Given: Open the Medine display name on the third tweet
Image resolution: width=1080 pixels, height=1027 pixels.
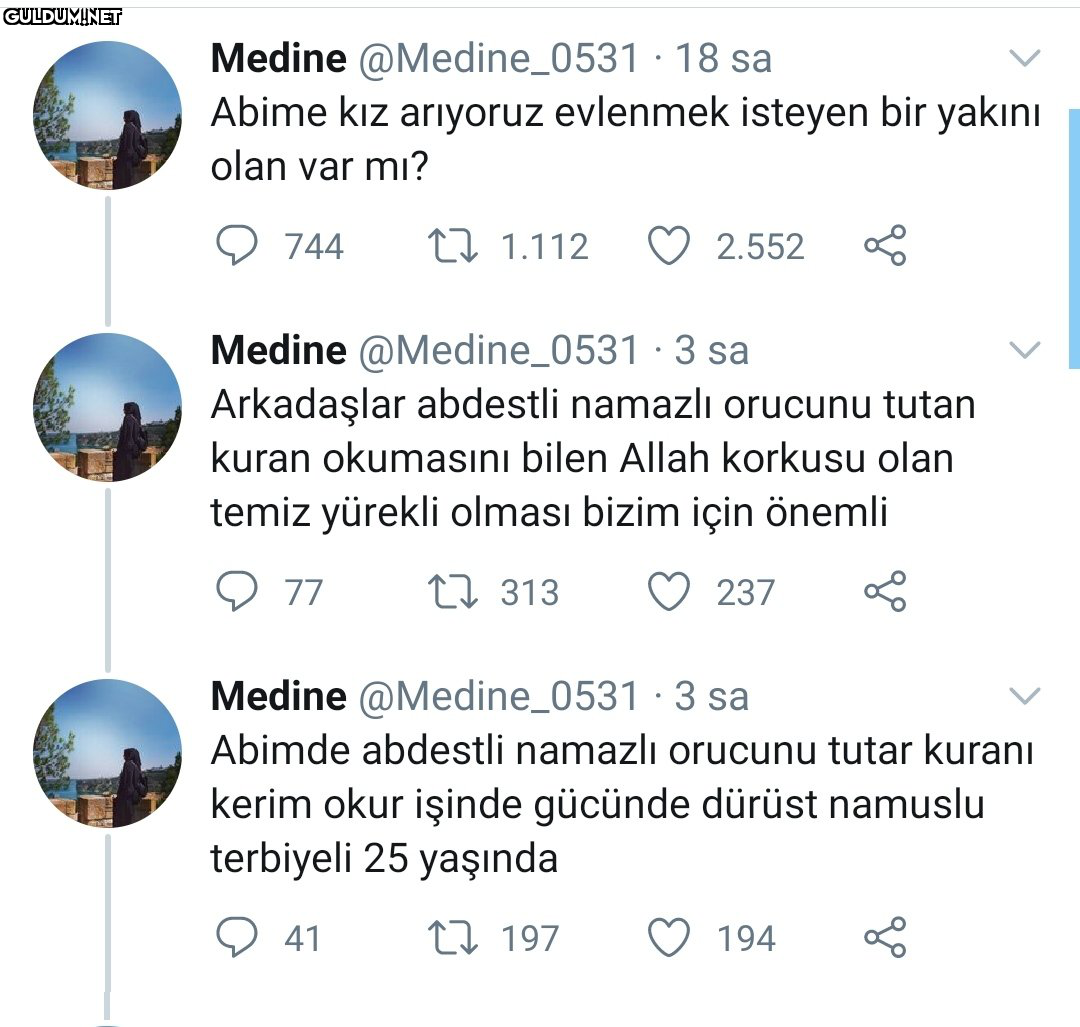Looking at the screenshot, I should 278,696.
